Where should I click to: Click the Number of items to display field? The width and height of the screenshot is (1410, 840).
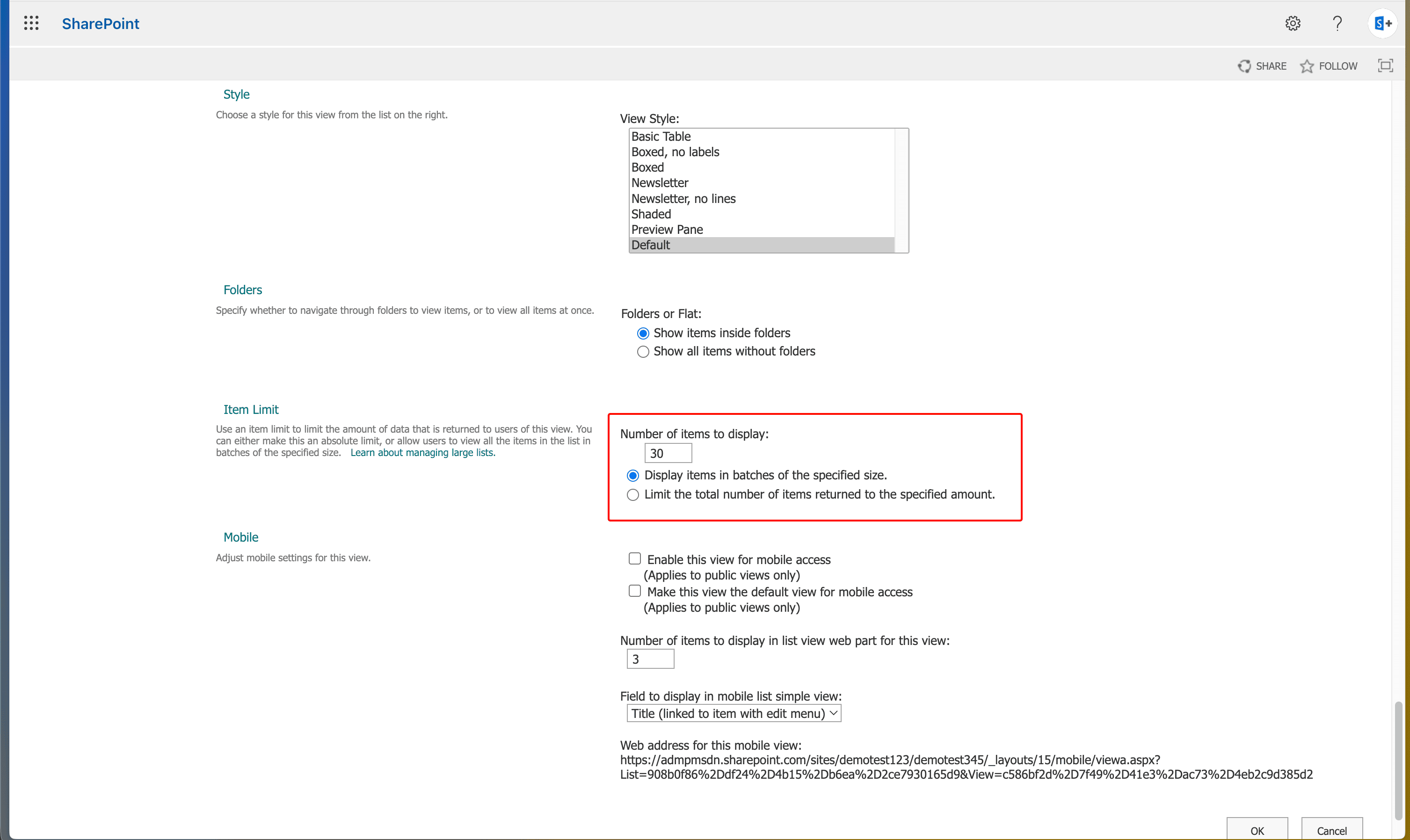pos(668,453)
